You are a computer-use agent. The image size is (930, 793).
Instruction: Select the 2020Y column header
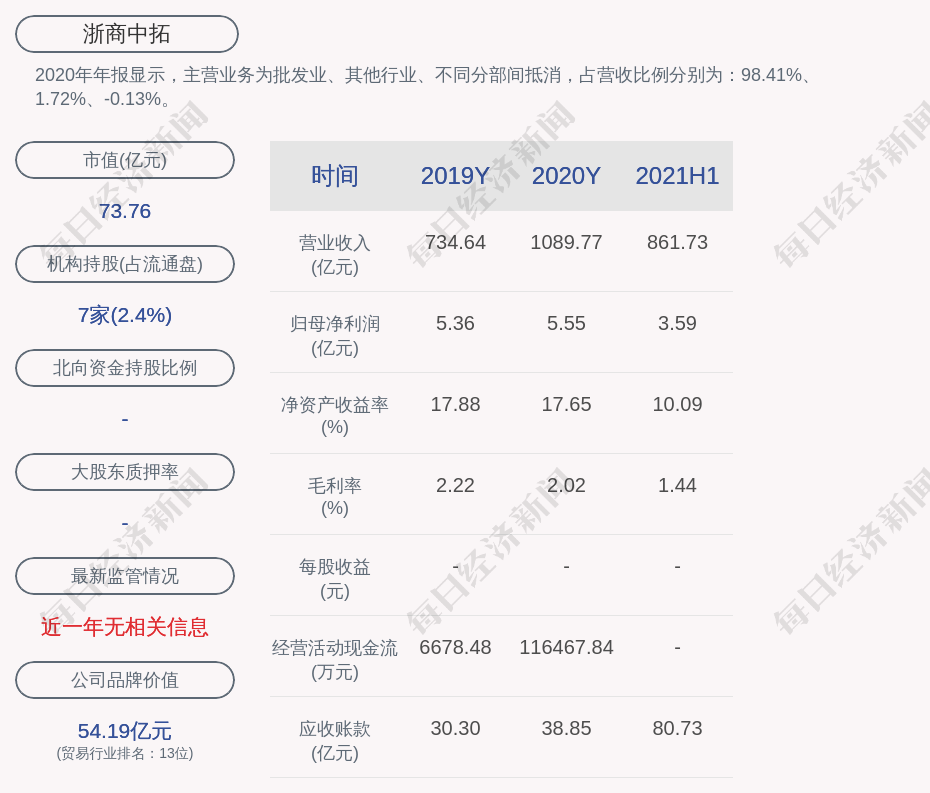click(566, 176)
